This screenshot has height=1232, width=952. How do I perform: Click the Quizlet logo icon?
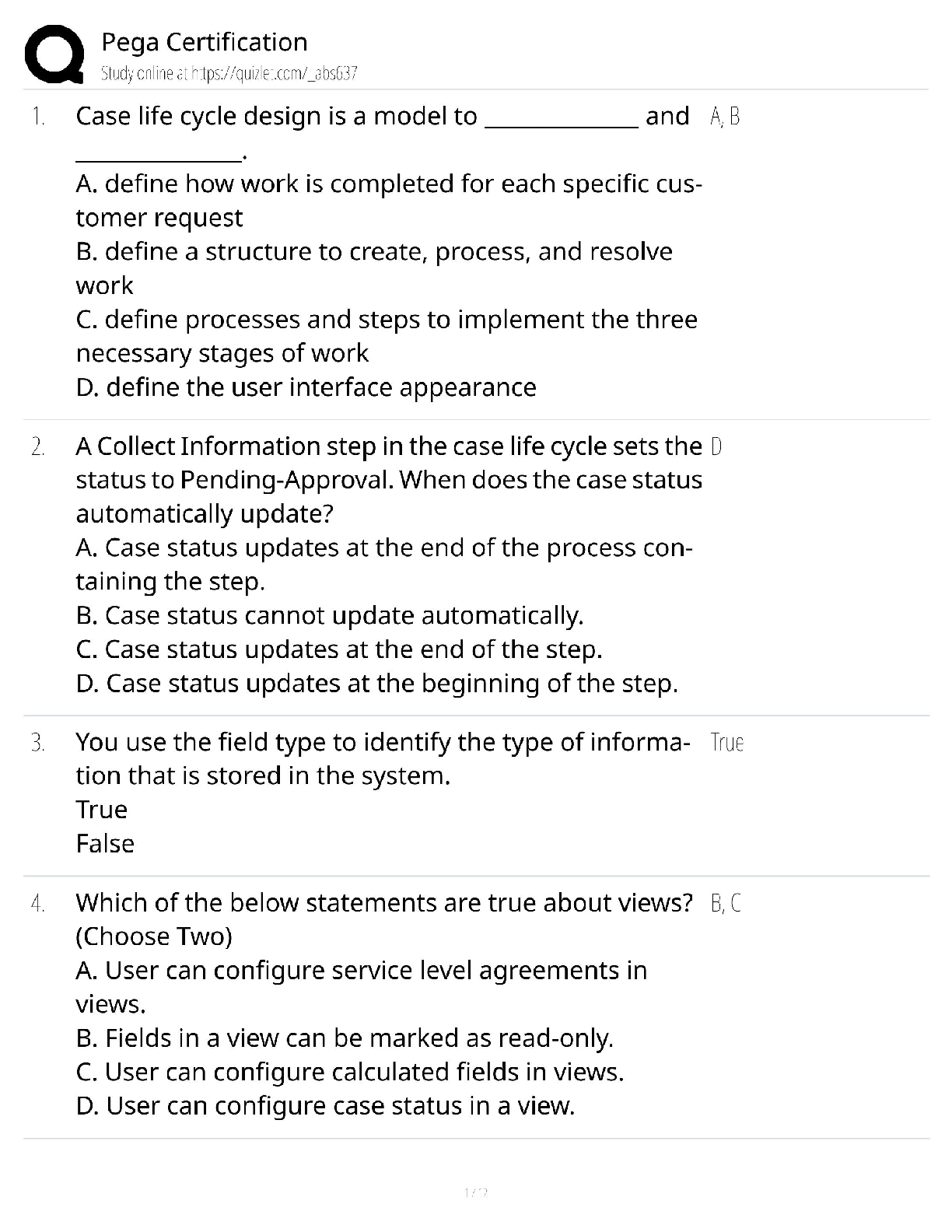(54, 54)
